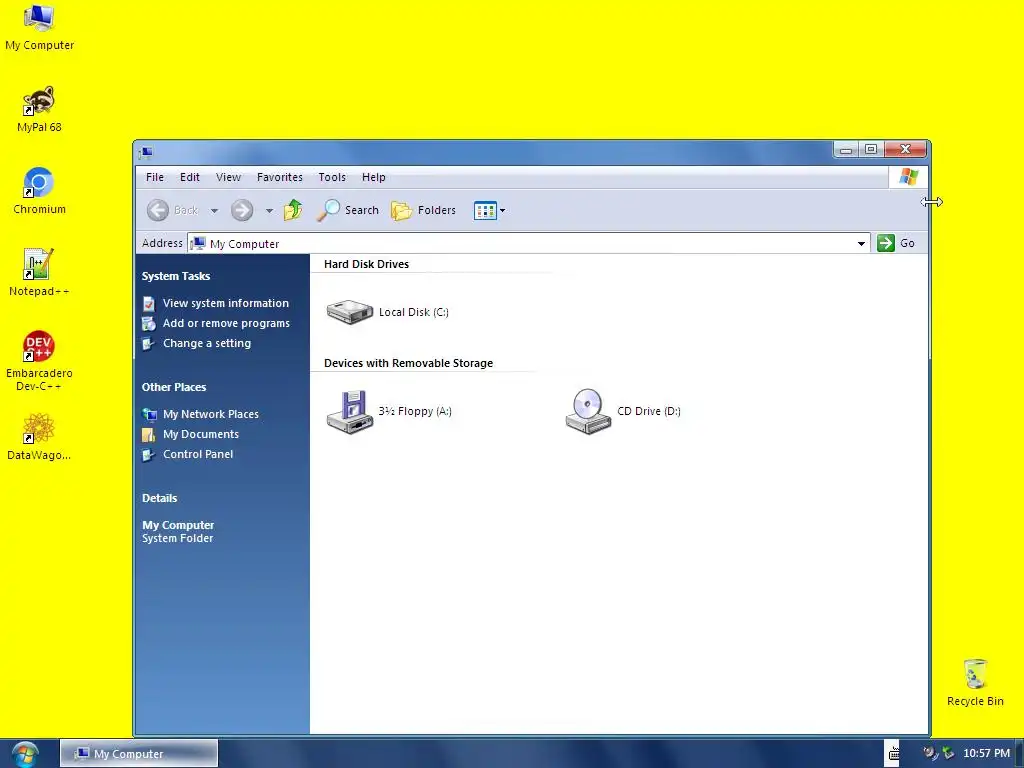Click the Address bar input field
This screenshot has height=768, width=1024.
(529, 244)
